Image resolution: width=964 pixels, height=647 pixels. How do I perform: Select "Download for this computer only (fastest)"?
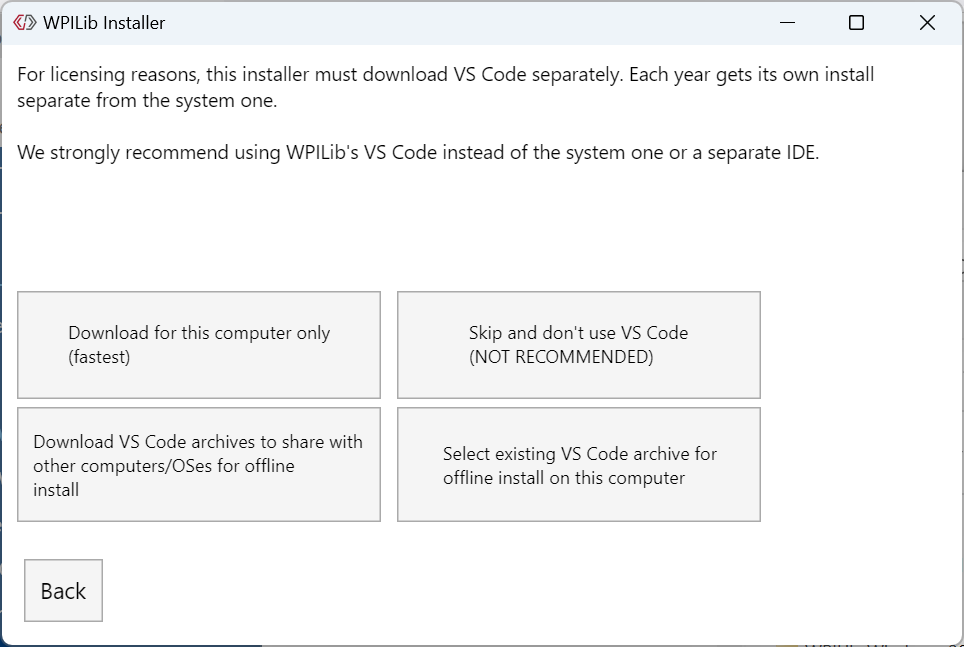198,344
